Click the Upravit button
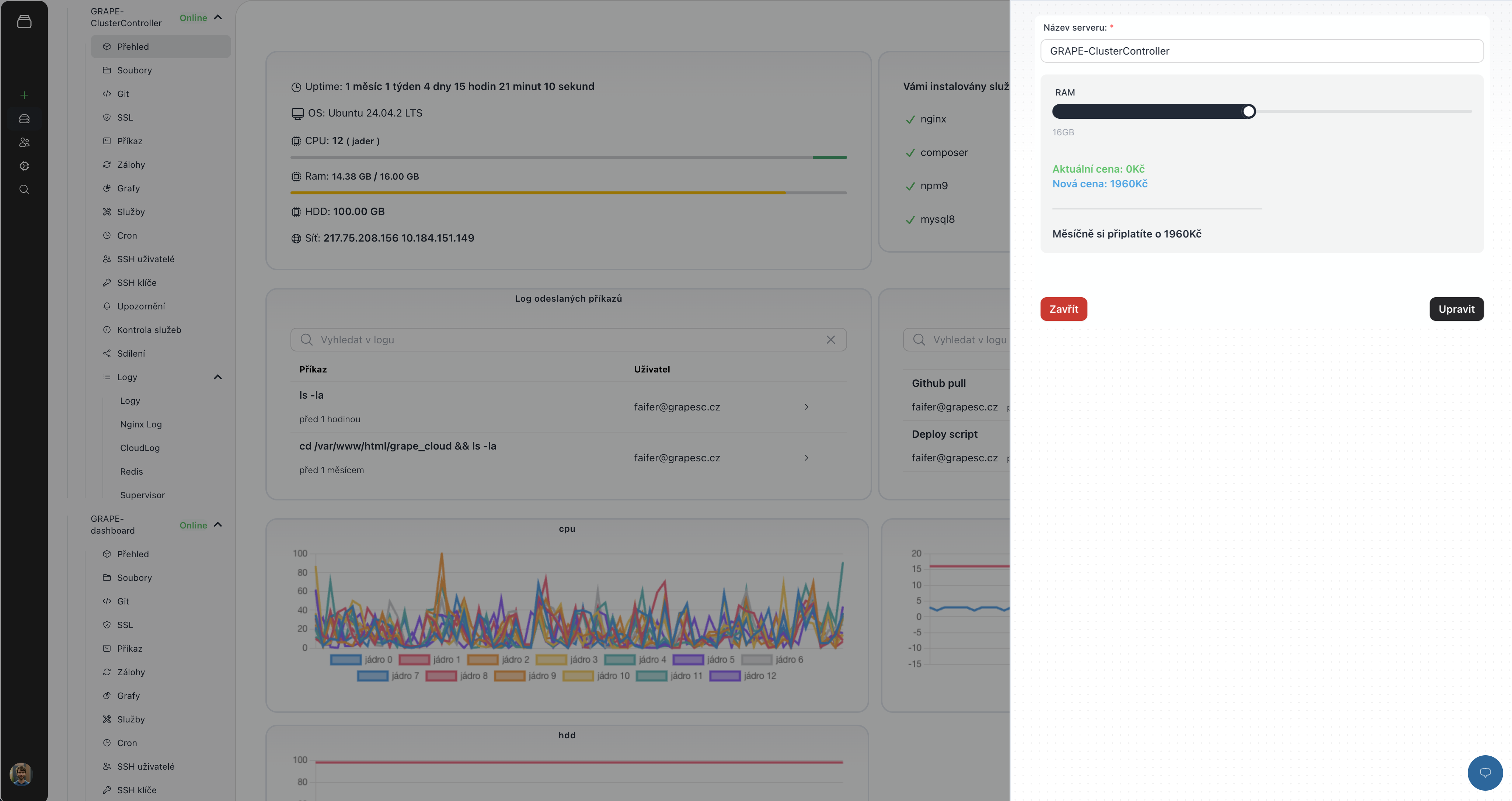This screenshot has width=1512, height=801. coord(1456,309)
